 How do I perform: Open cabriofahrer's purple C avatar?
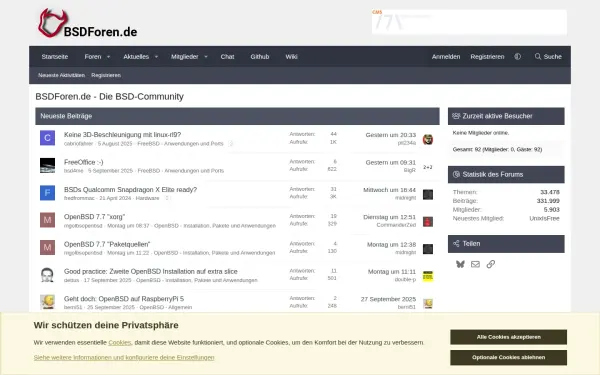47,138
